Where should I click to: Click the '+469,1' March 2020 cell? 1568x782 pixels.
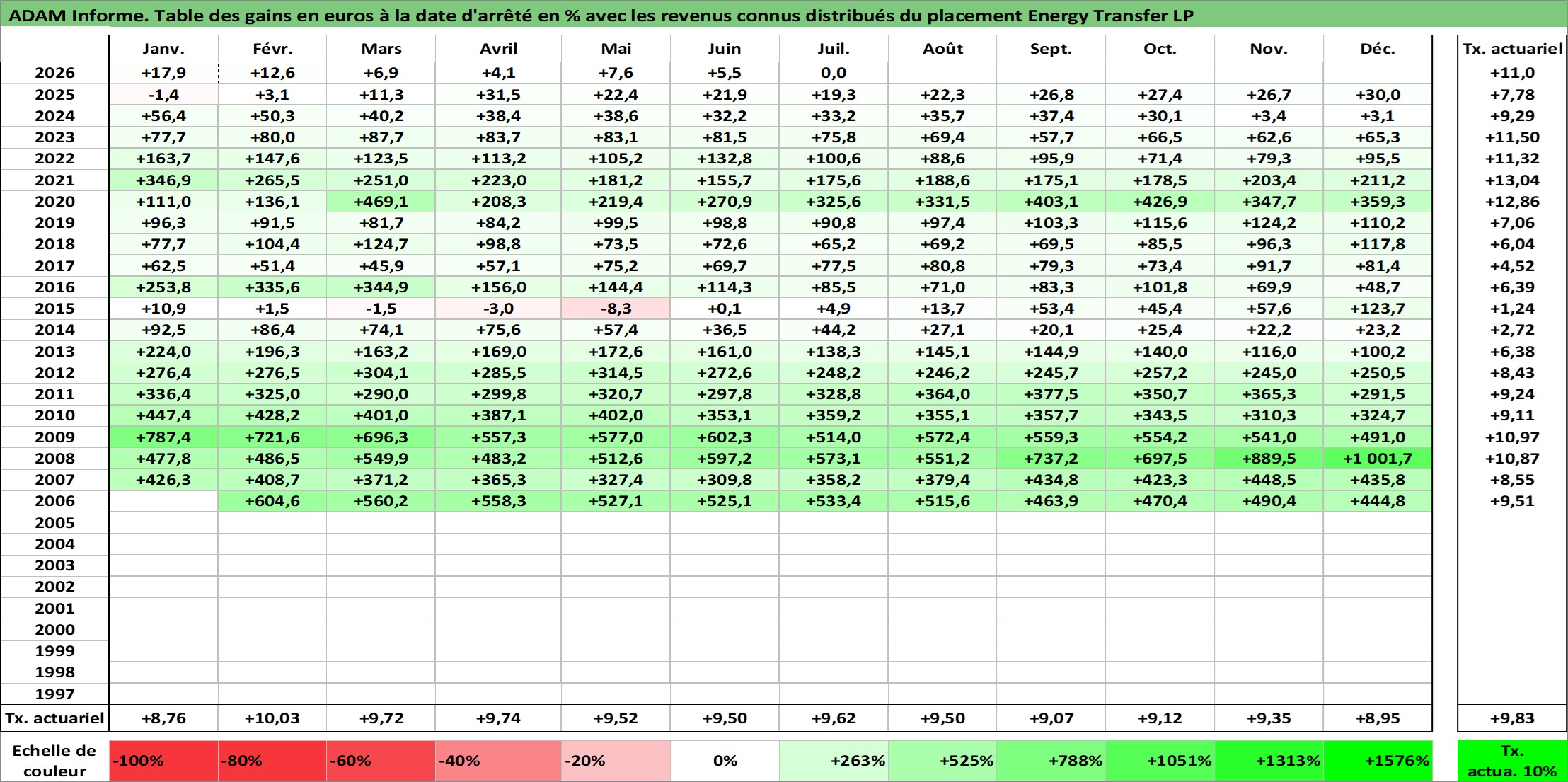point(381,202)
